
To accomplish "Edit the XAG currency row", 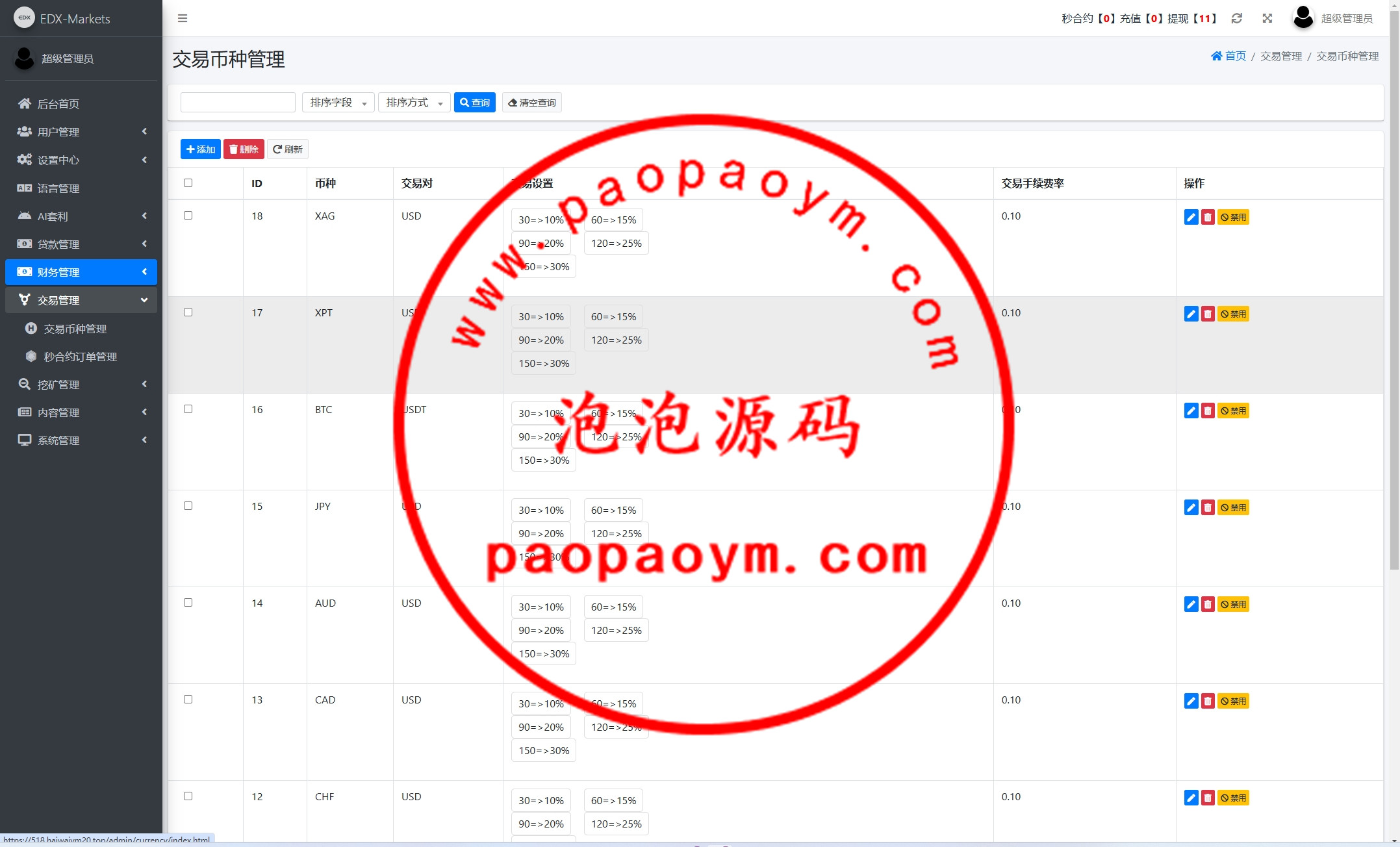I will (1191, 217).
